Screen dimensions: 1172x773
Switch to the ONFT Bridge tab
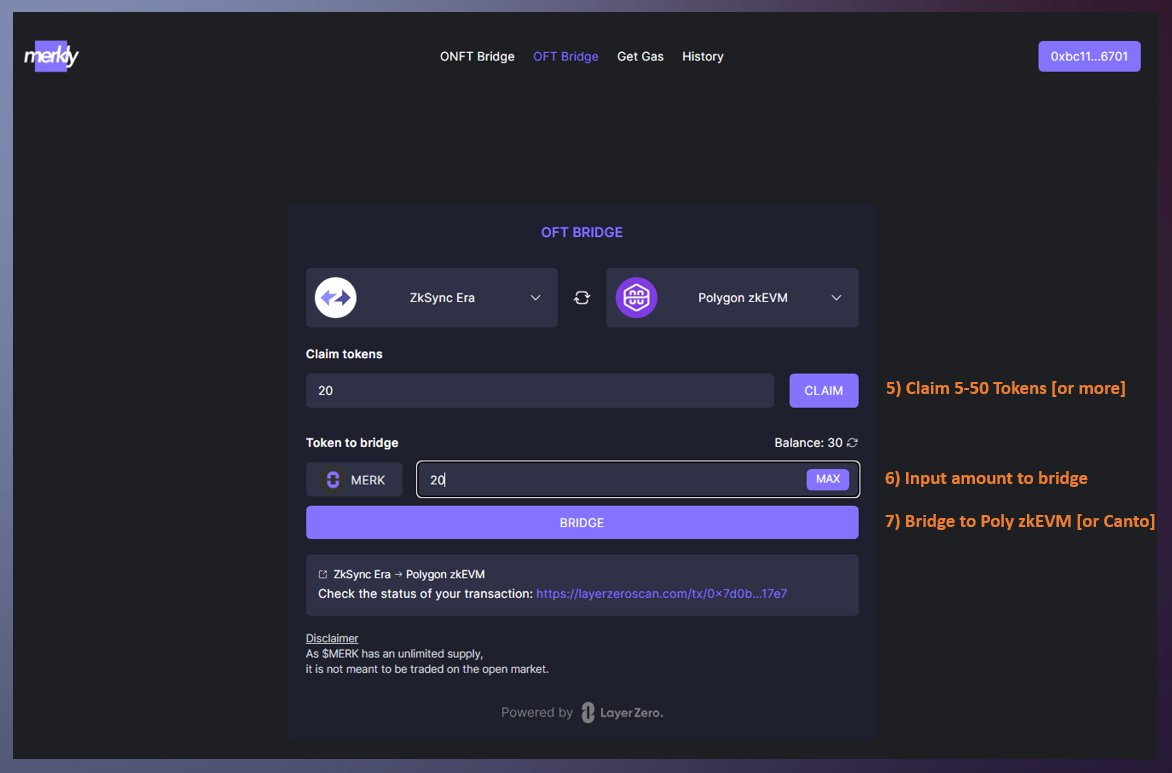(x=477, y=56)
